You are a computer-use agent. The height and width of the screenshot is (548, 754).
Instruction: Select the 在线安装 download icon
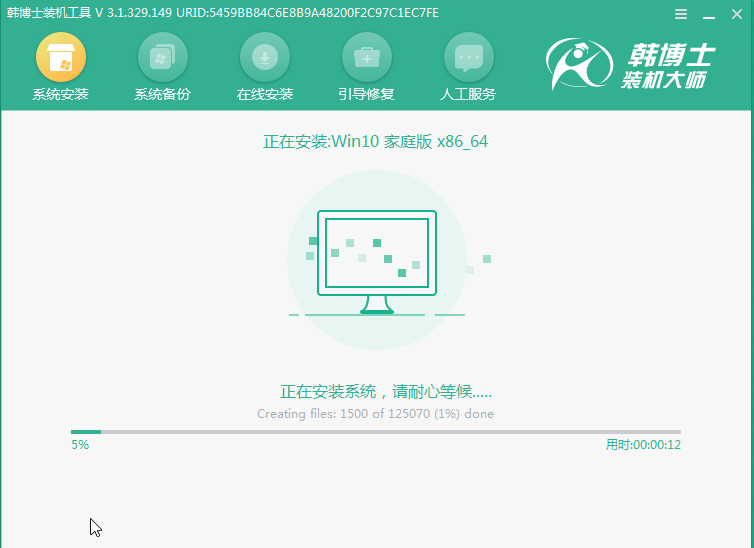[265, 58]
